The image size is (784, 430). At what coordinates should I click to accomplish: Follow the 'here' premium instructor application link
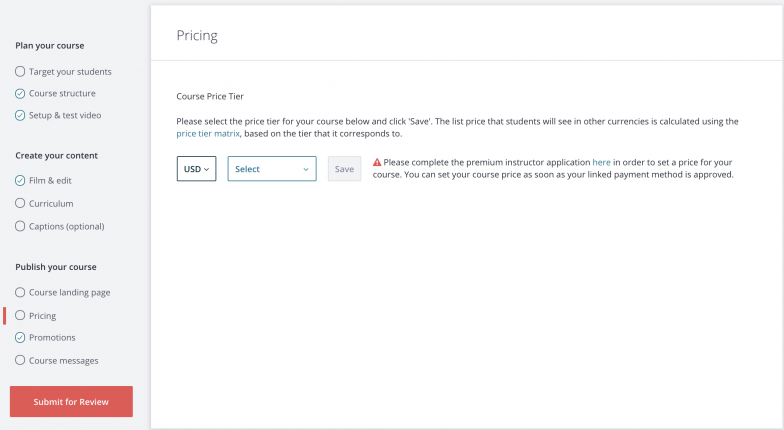(602, 162)
